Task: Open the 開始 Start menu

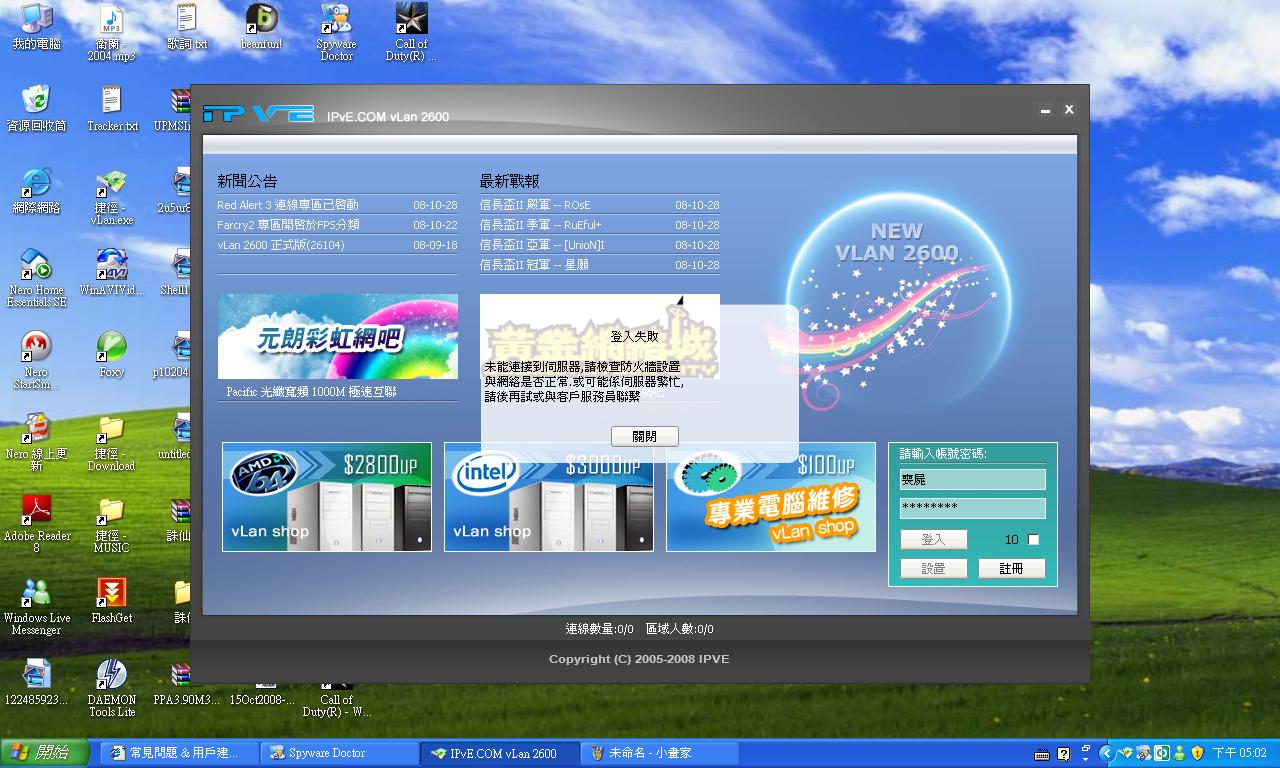Action: pyautogui.click(x=40, y=753)
